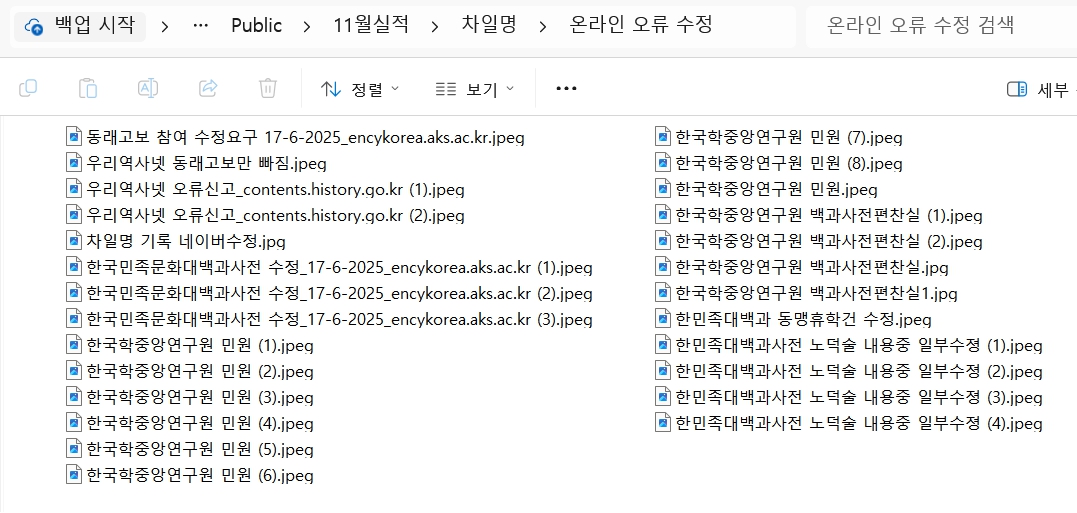
Task: Select 우리역사넷 오류신고_contents.history.go.kr (2).jpeg
Action: point(265,215)
